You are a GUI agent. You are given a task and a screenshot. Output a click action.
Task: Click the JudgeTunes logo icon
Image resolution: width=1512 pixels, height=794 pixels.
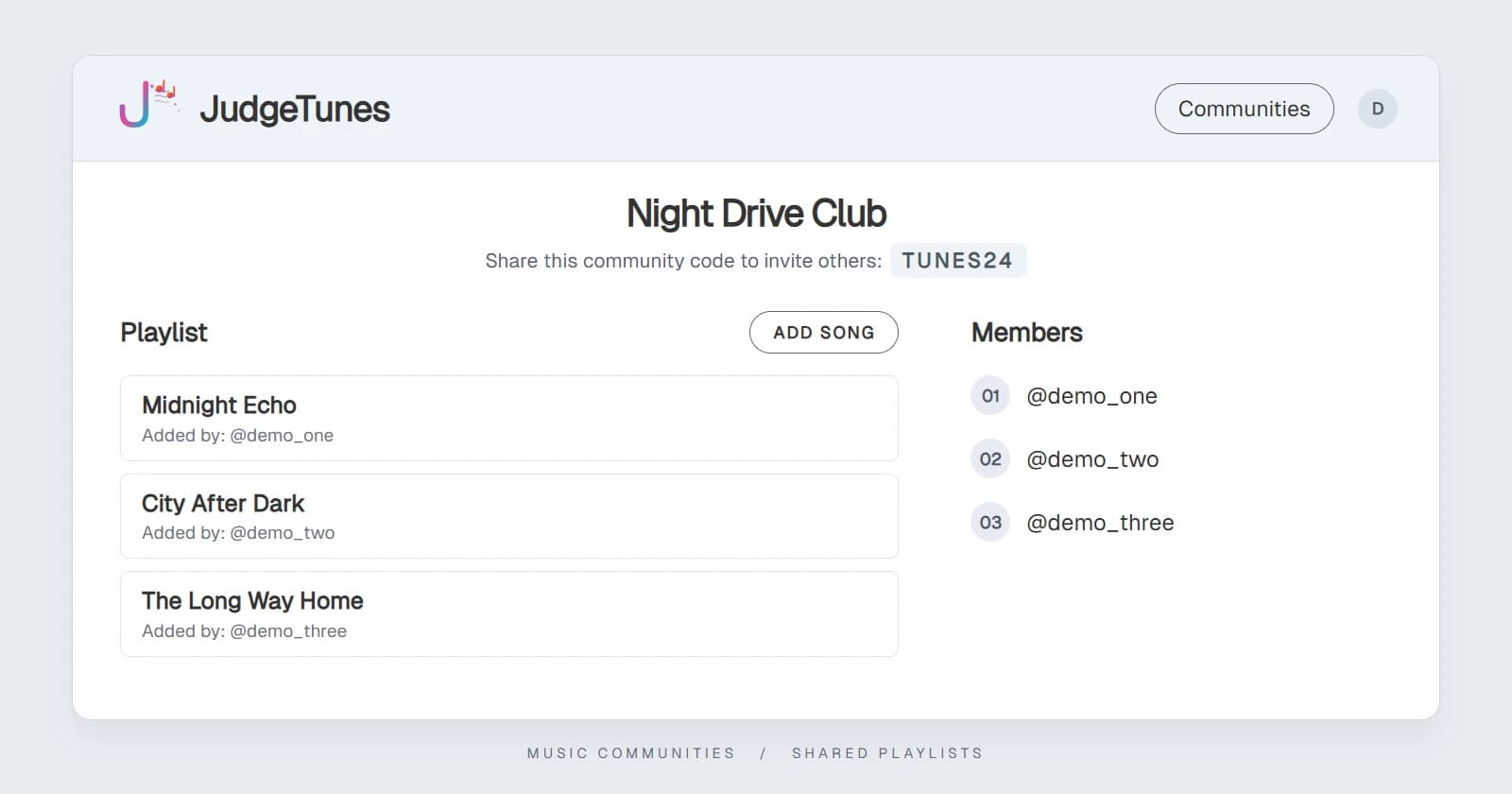click(x=149, y=104)
